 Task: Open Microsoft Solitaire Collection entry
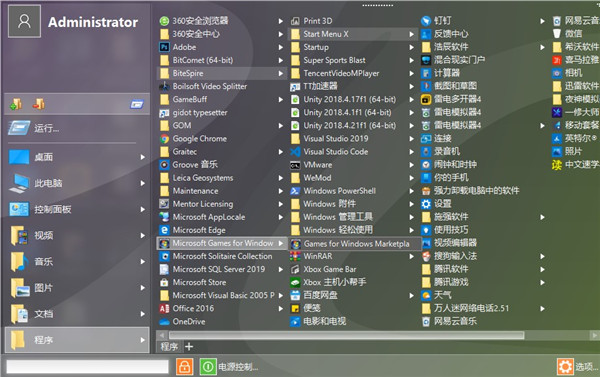coord(221,256)
